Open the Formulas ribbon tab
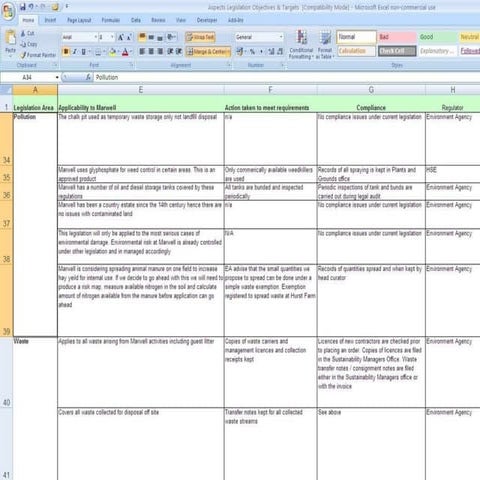The width and height of the screenshot is (480, 480). [111, 20]
